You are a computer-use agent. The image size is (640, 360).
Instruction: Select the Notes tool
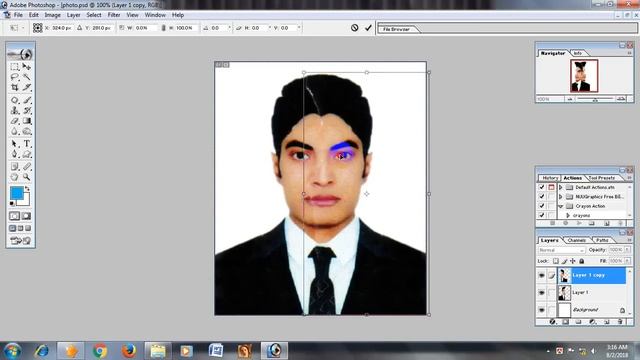pyautogui.click(x=15, y=167)
